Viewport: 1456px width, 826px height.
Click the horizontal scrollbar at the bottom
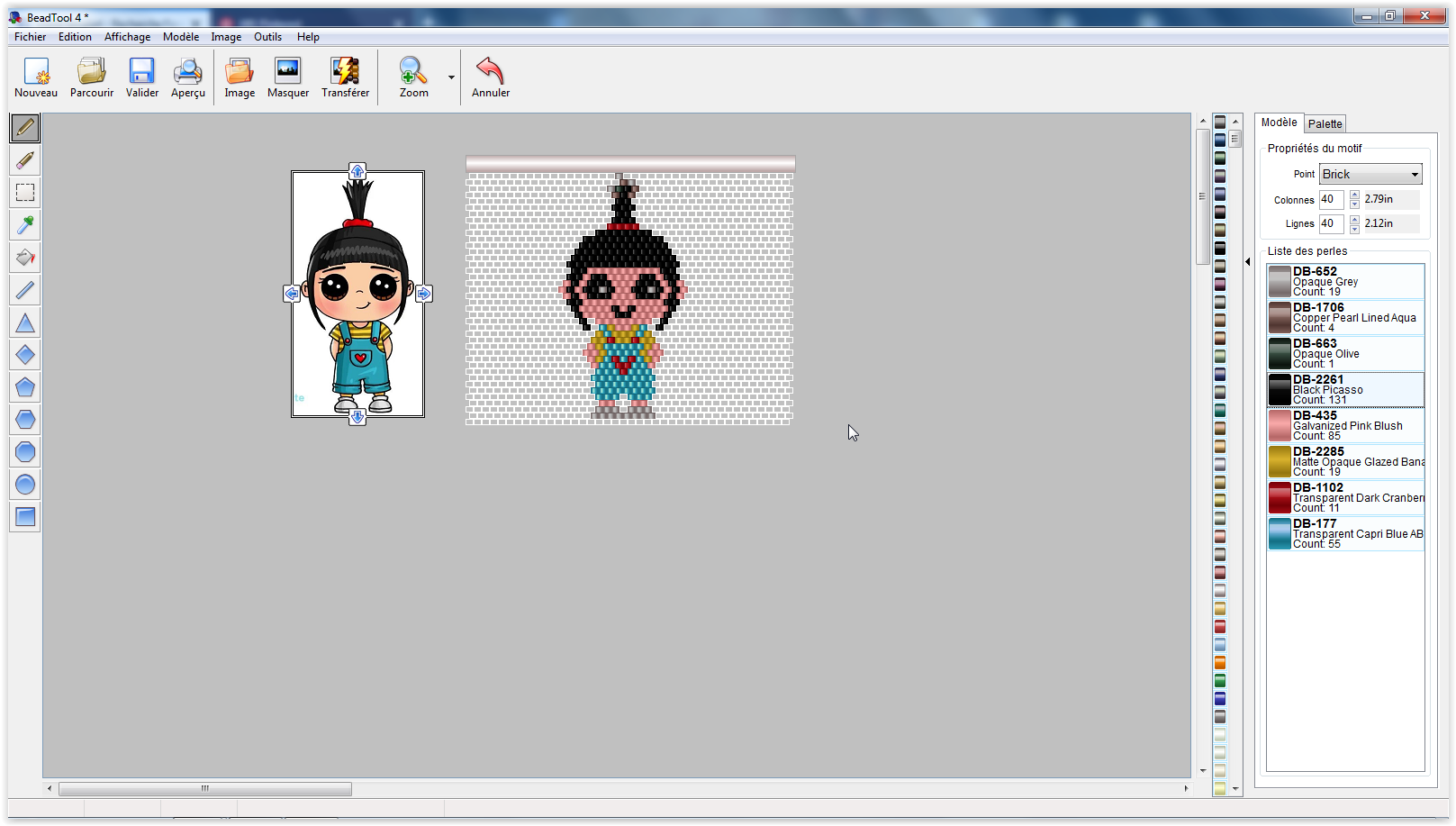(x=204, y=788)
